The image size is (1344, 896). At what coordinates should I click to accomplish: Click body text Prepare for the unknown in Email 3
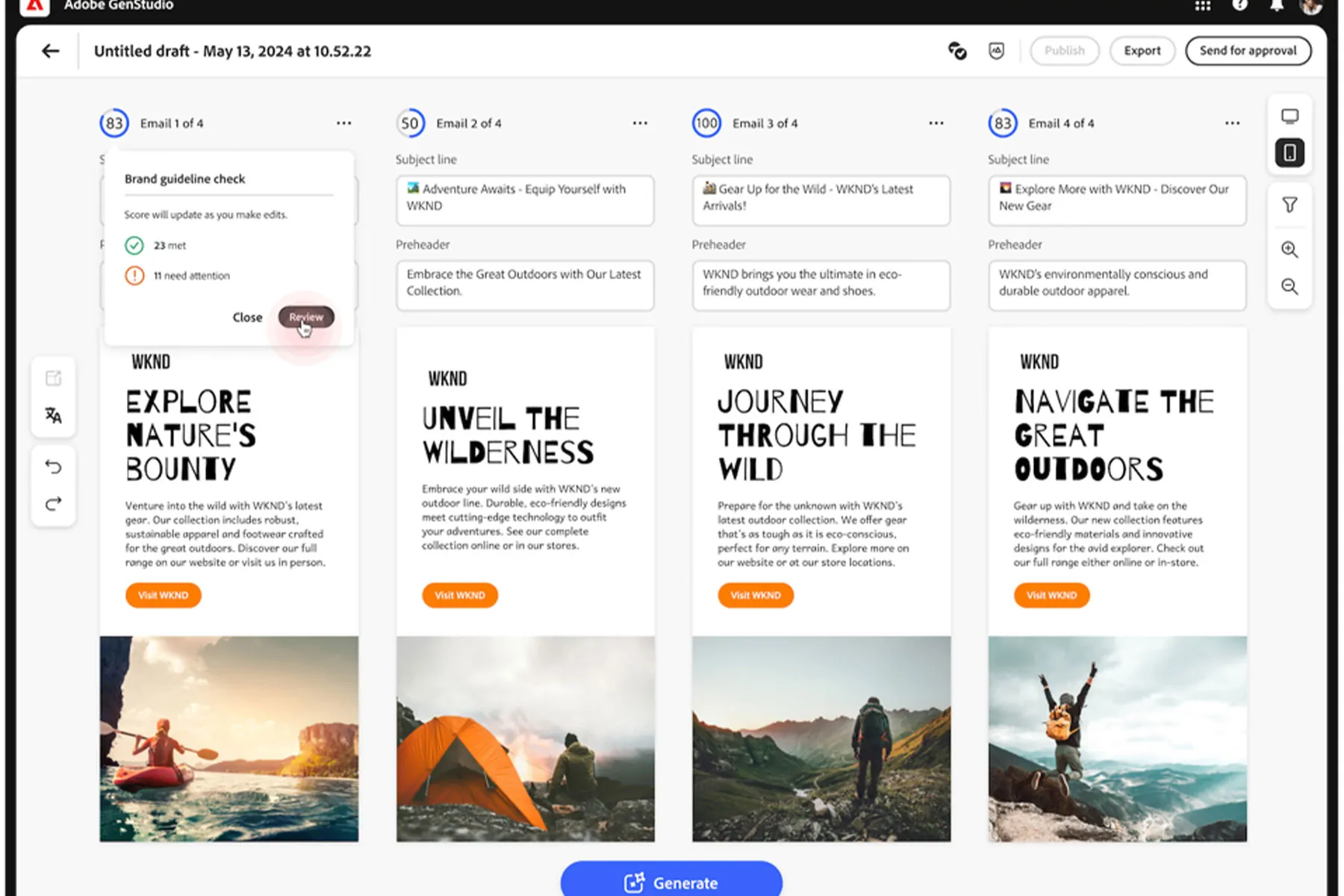813,534
